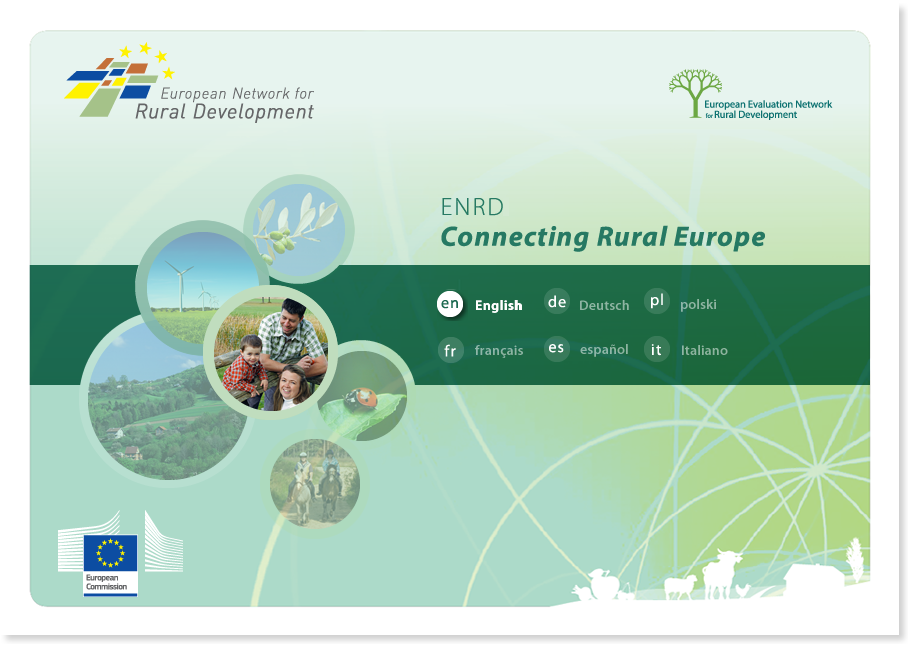
Task: Click the horse riders circular photo
Action: [x=314, y=483]
